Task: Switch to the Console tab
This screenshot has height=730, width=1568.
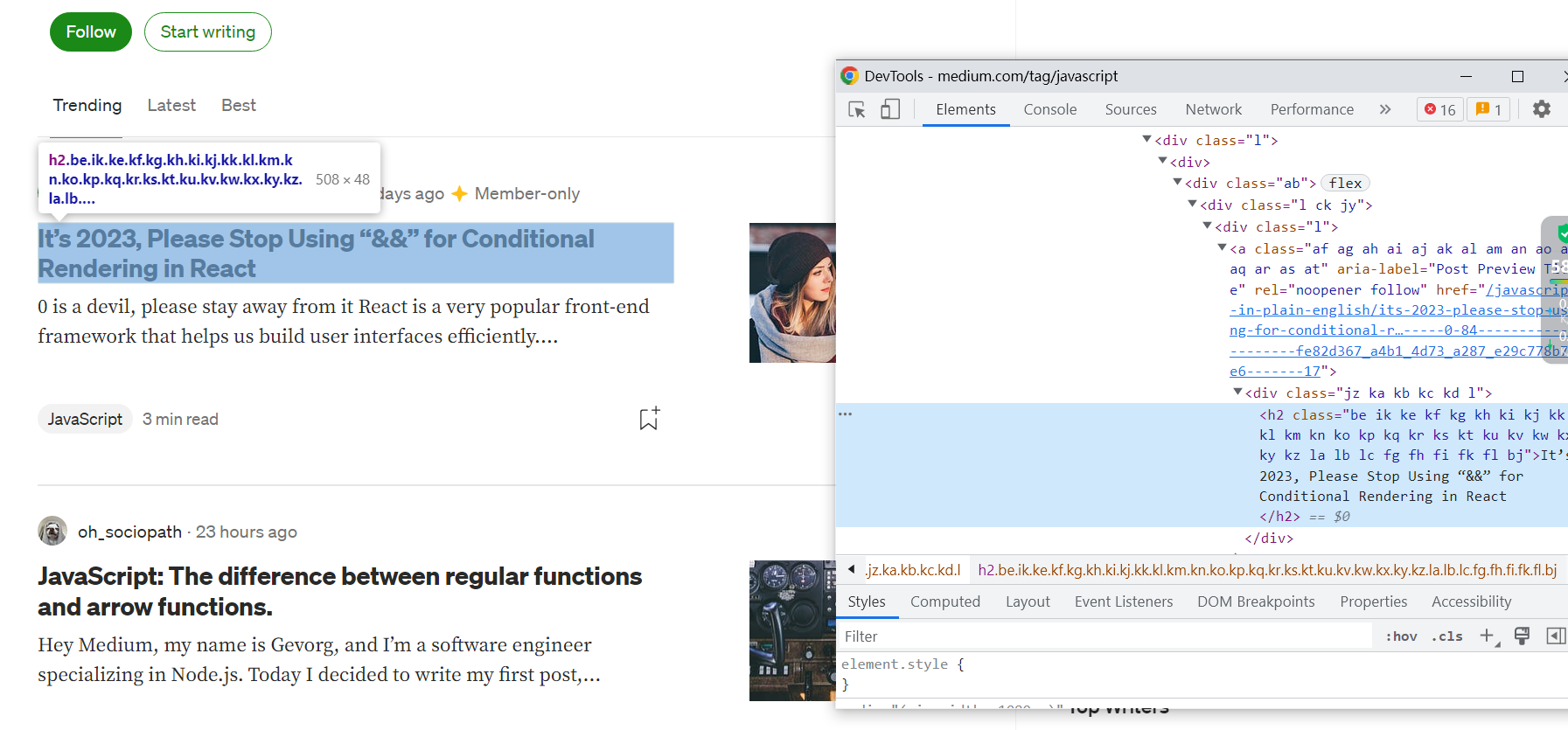Action: [1049, 109]
